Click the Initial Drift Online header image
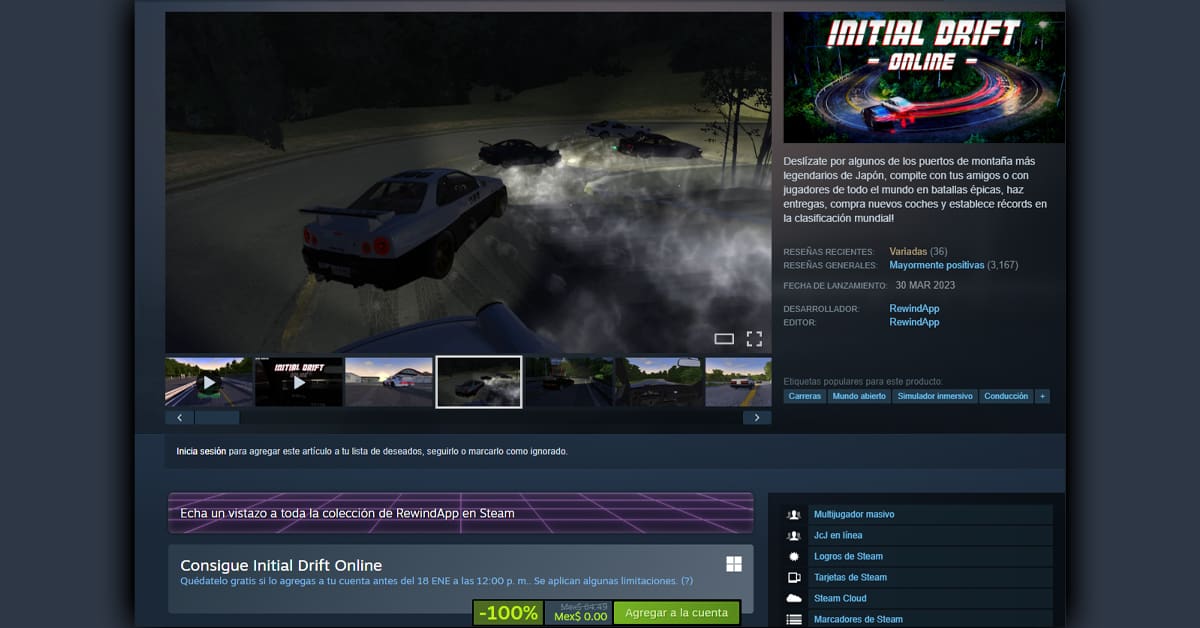Screen dimensions: 1200x628 924,77
